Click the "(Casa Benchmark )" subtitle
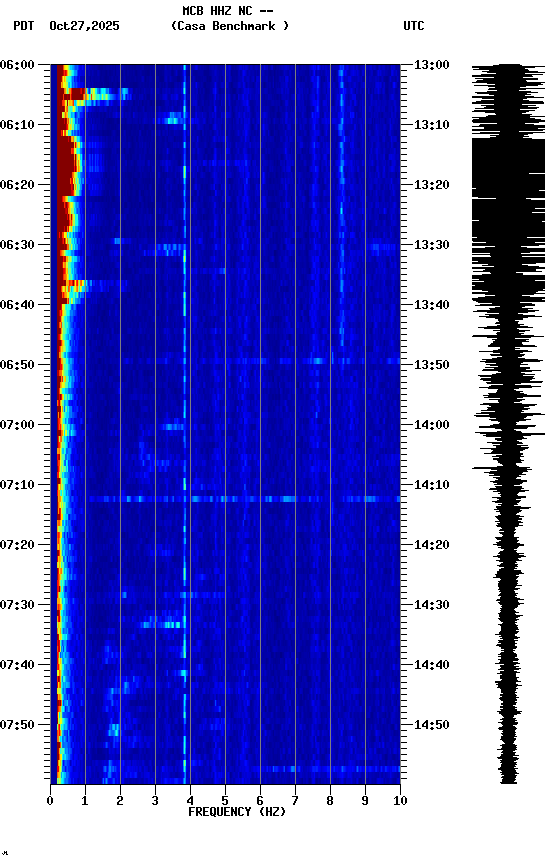The width and height of the screenshot is (552, 864). click(230, 26)
